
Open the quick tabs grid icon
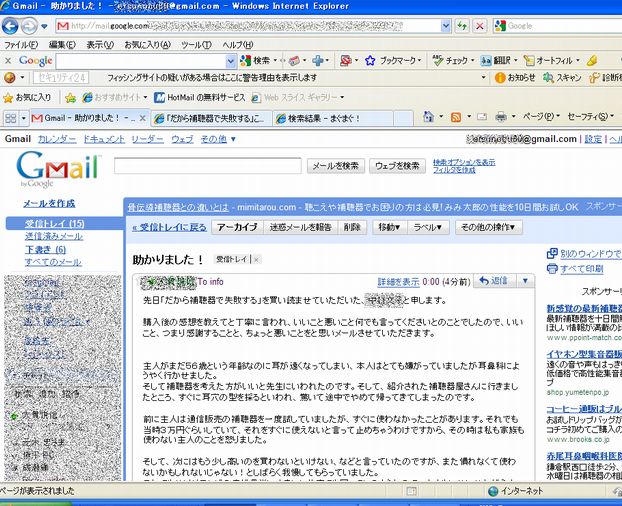[10, 118]
